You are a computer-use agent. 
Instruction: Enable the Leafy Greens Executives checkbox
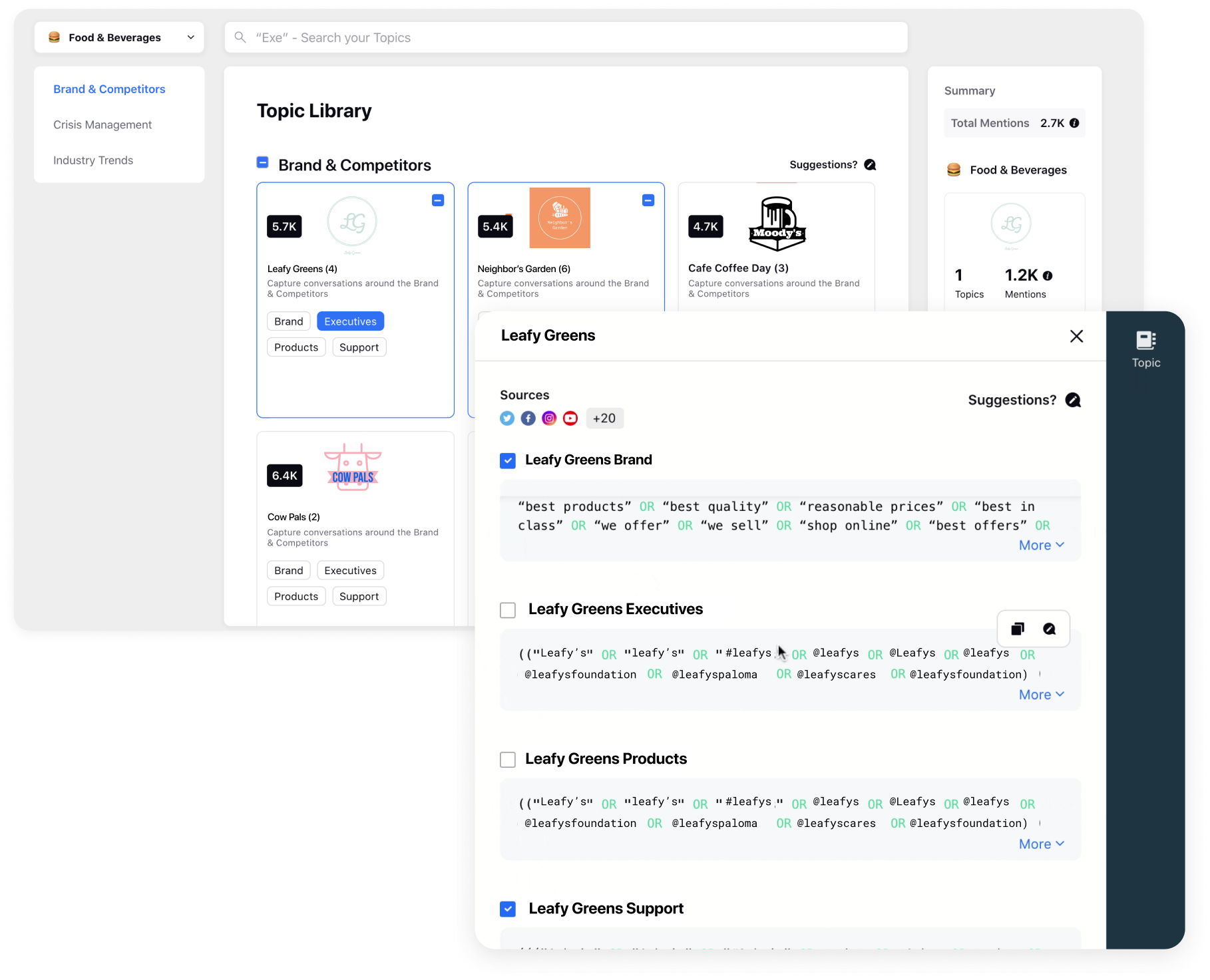(508, 609)
